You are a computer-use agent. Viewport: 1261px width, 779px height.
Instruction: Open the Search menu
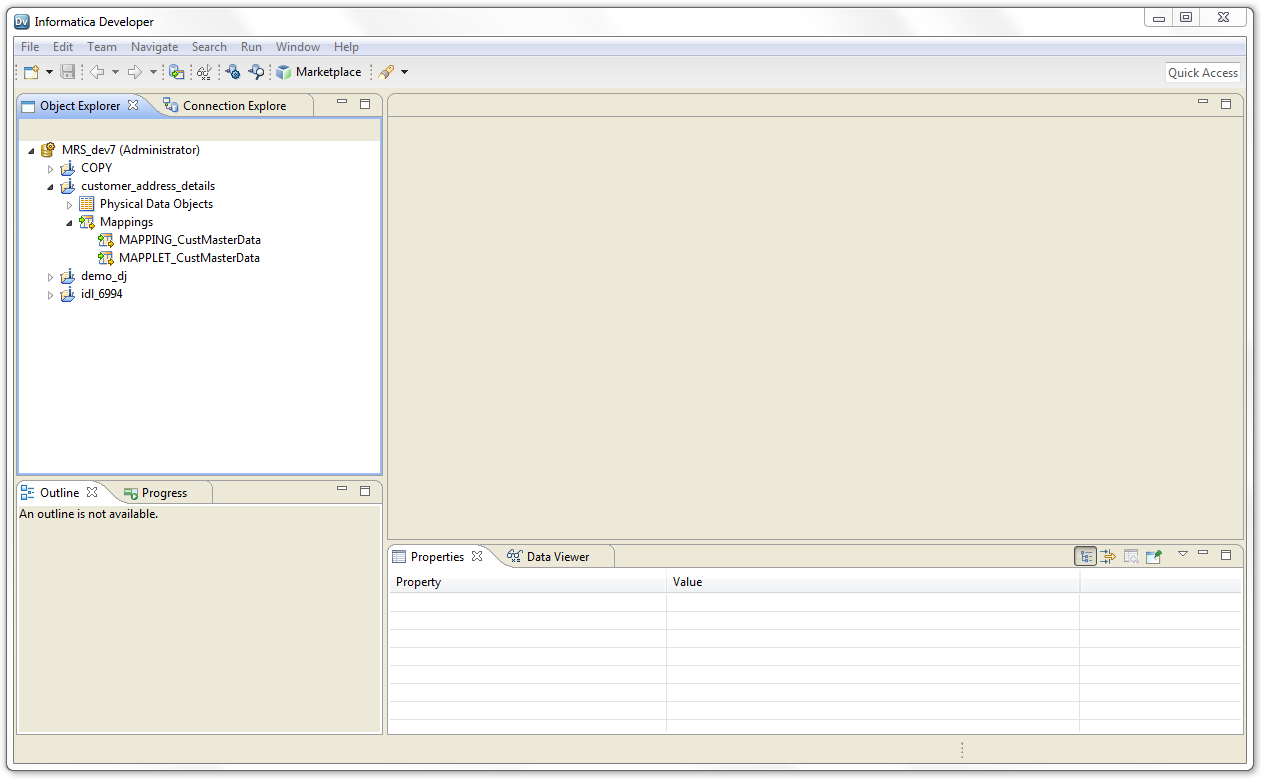[209, 47]
